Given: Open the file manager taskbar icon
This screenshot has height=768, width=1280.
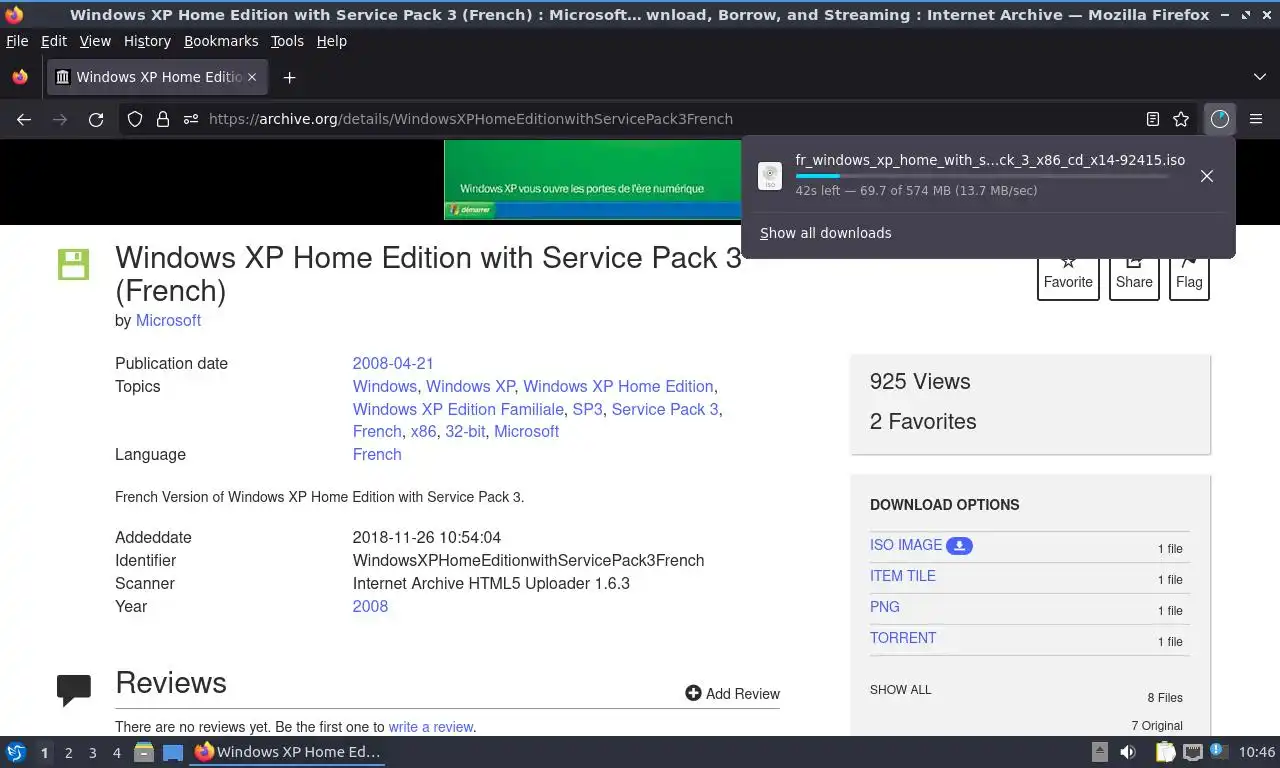Looking at the screenshot, I should (x=144, y=752).
